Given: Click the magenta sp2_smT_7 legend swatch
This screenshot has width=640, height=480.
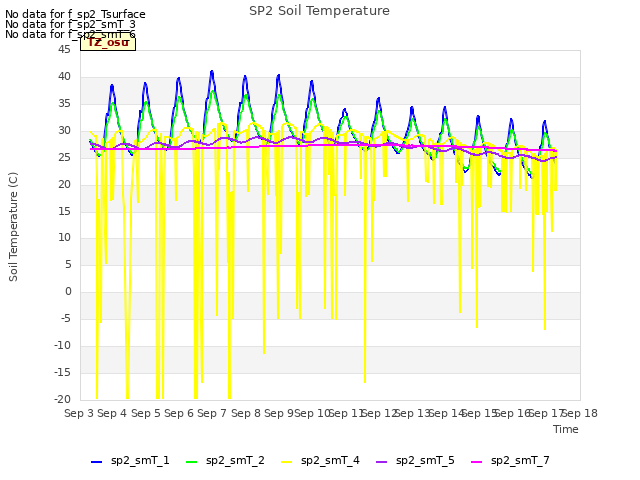Looking at the screenshot, I should pyautogui.click(x=477, y=462).
